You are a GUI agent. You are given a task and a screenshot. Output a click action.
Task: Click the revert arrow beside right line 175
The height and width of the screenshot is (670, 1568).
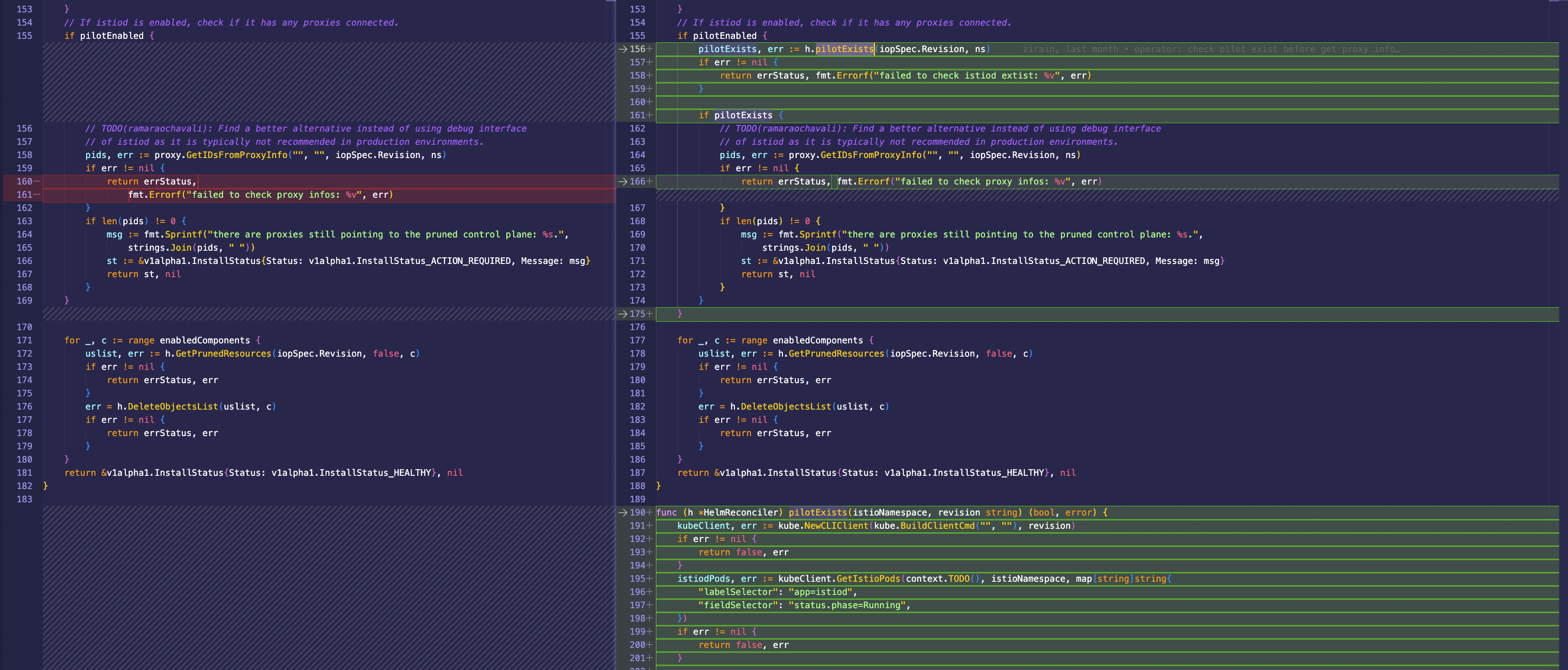[x=622, y=314]
